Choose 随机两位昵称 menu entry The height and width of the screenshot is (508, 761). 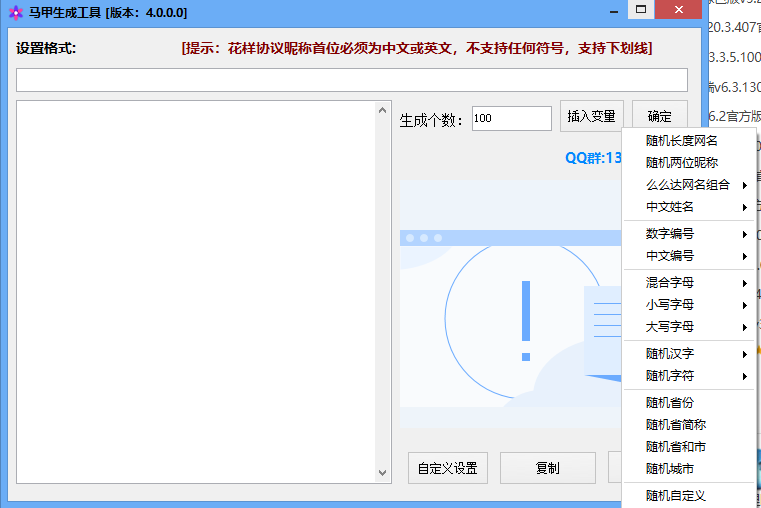coord(682,163)
